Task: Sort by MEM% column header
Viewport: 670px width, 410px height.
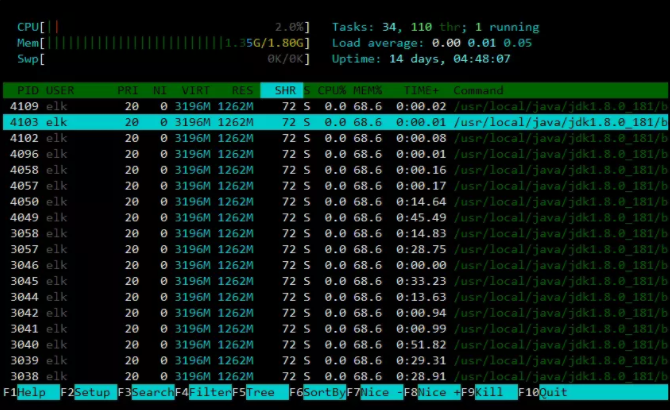Action: point(367,91)
